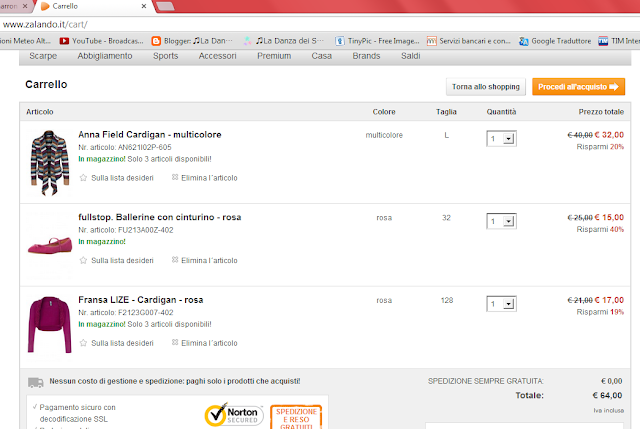Close the Carrello browser tab

click(x=144, y=6)
